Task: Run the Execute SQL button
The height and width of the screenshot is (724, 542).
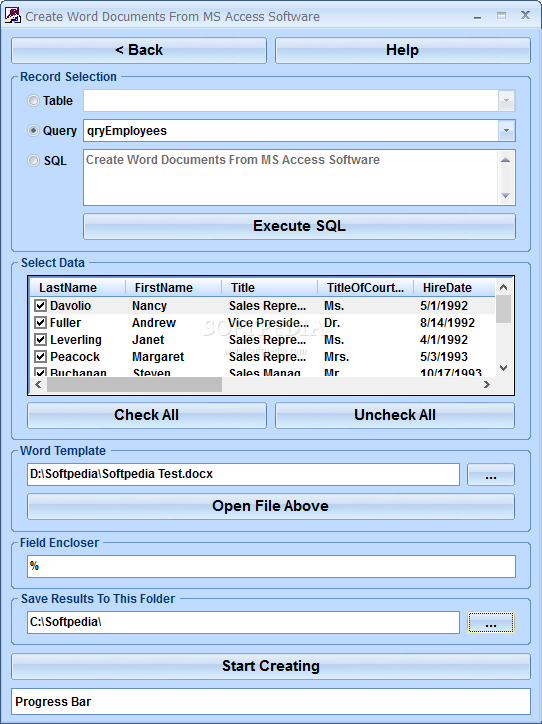Action: tap(299, 226)
